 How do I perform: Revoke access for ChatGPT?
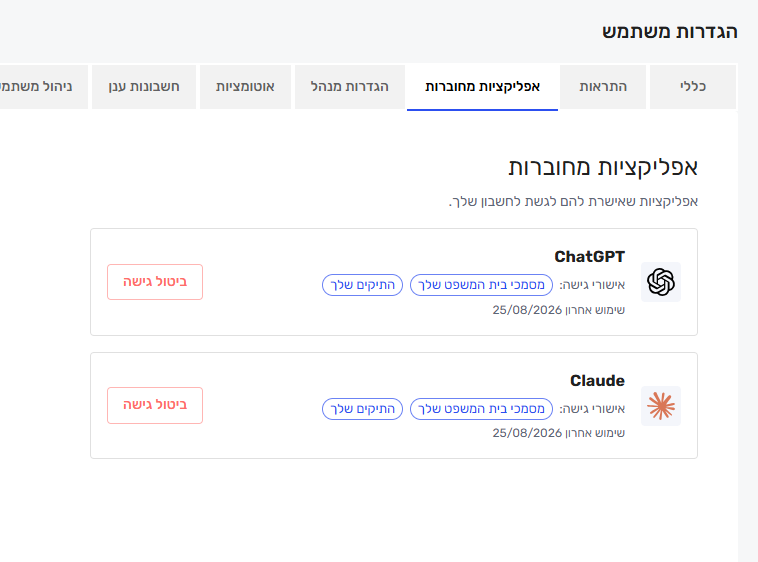[155, 282]
